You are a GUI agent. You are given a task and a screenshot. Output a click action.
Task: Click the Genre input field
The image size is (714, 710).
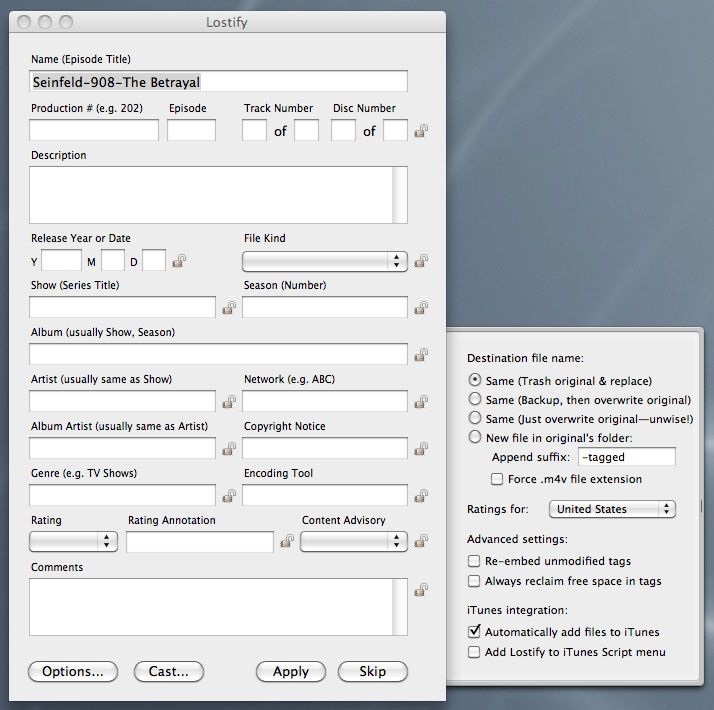122,495
